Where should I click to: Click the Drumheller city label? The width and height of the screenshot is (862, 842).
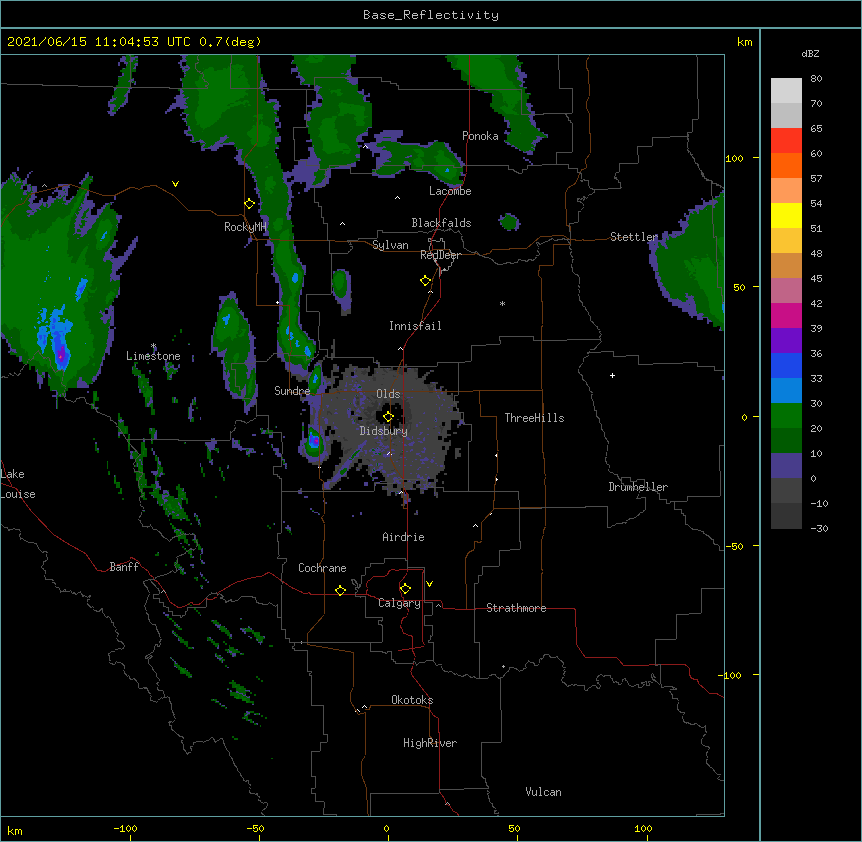pos(638,487)
